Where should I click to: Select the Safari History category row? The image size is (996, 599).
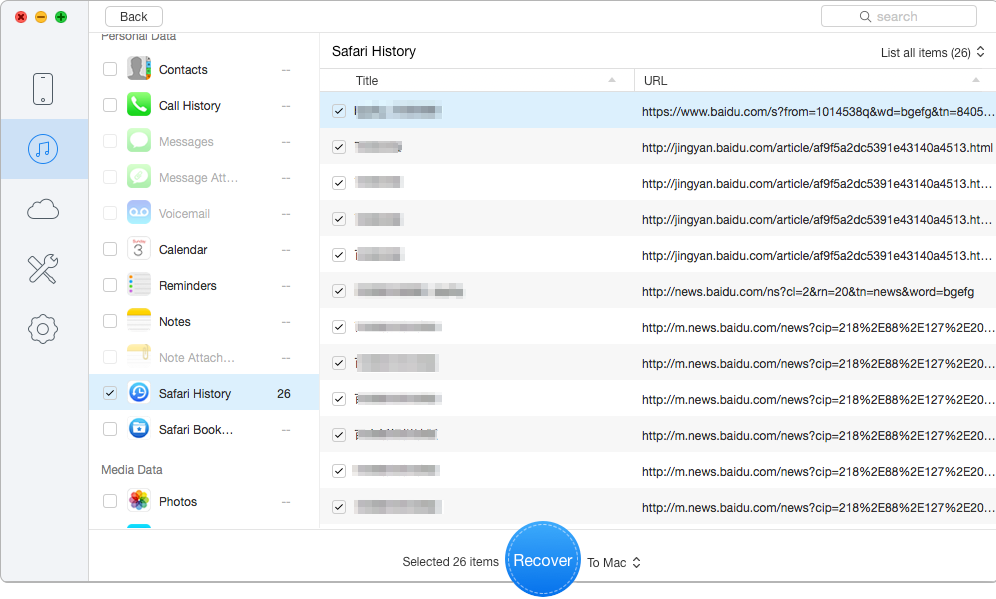pyautogui.click(x=204, y=393)
